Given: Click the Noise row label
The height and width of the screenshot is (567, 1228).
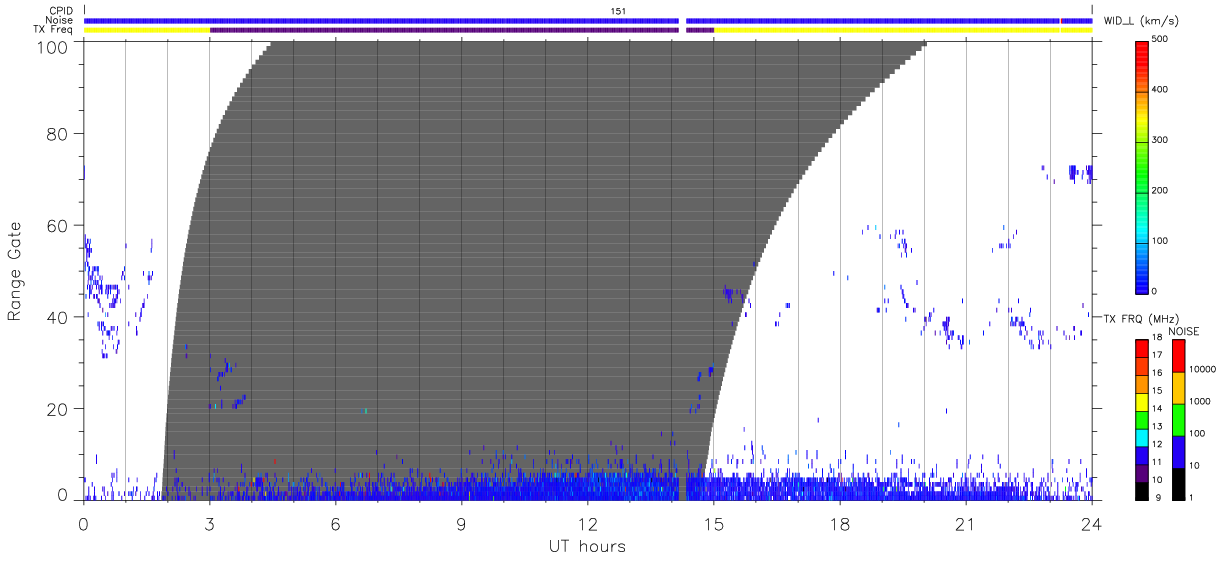Looking at the screenshot, I should 60,20.
